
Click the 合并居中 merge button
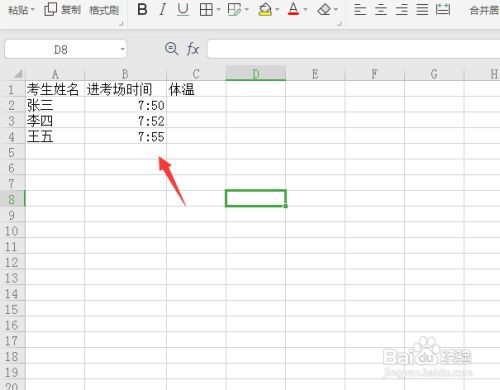(x=484, y=10)
